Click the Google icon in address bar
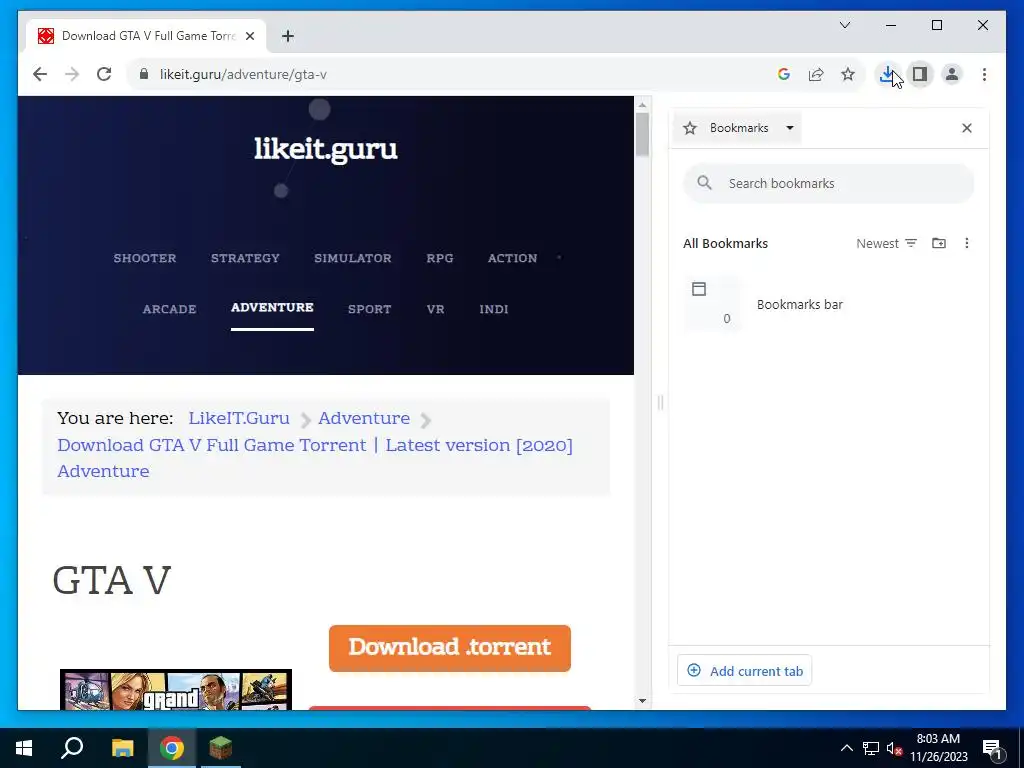The height and width of the screenshot is (768, 1024). coord(784,74)
